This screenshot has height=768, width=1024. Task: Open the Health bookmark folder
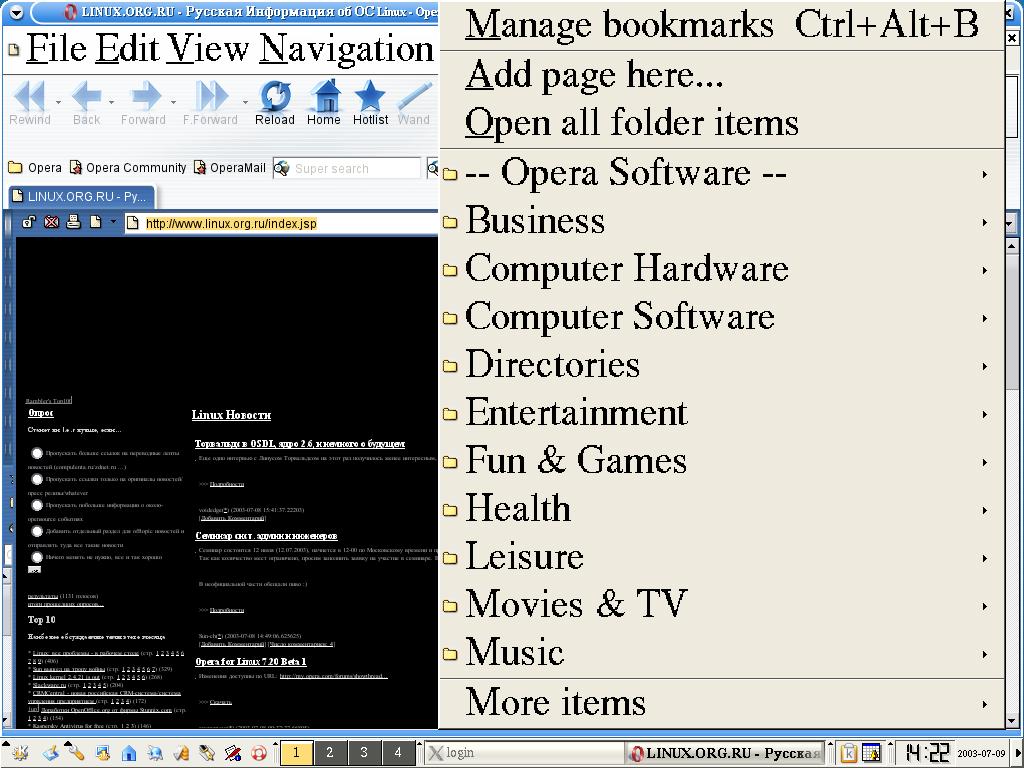722,509
